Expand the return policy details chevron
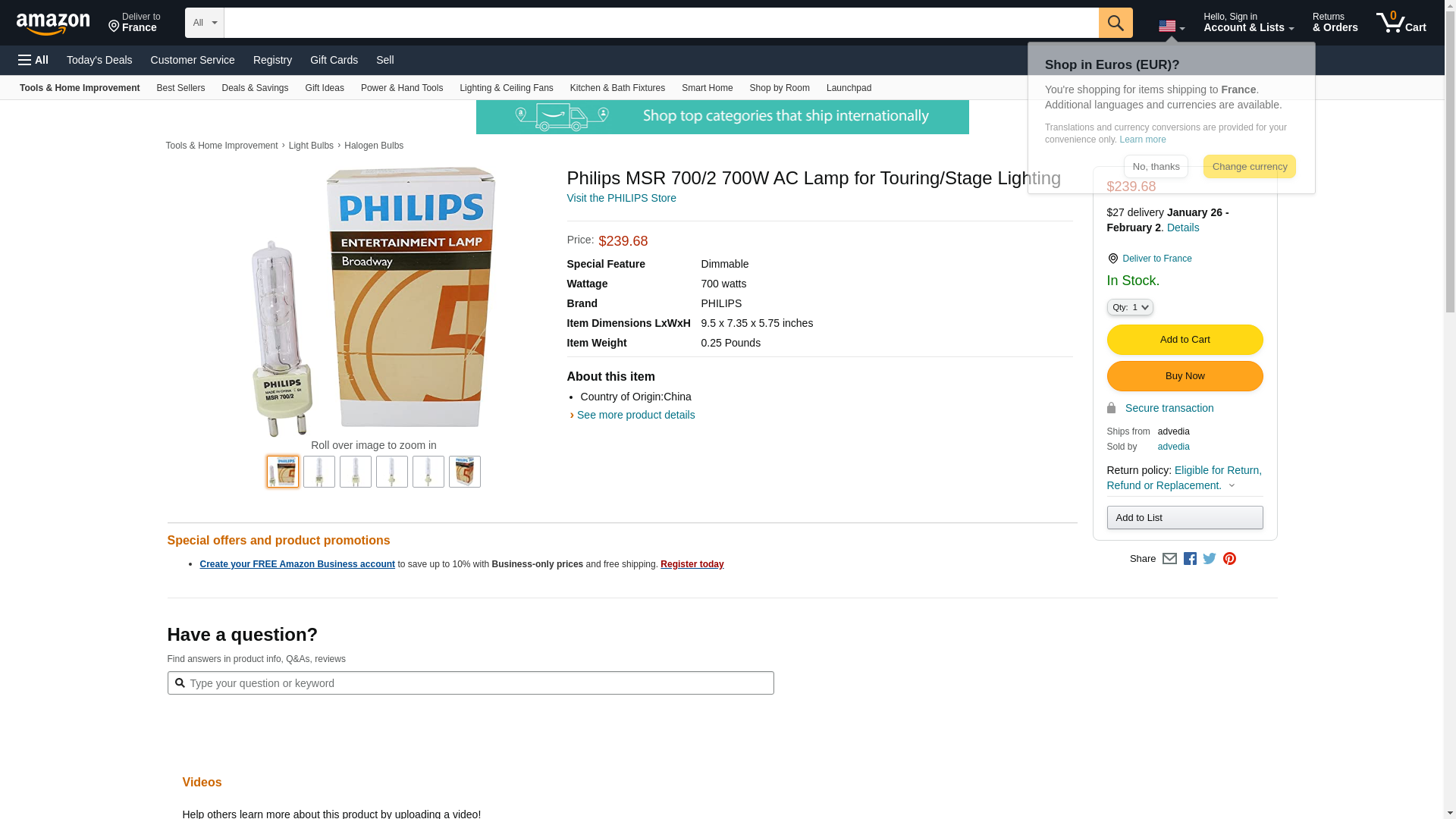The image size is (1456, 819). [1232, 486]
